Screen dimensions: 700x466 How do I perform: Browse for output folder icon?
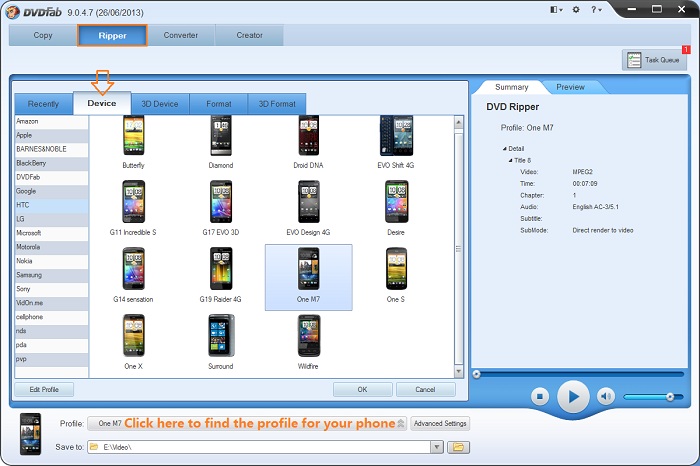click(x=458, y=447)
